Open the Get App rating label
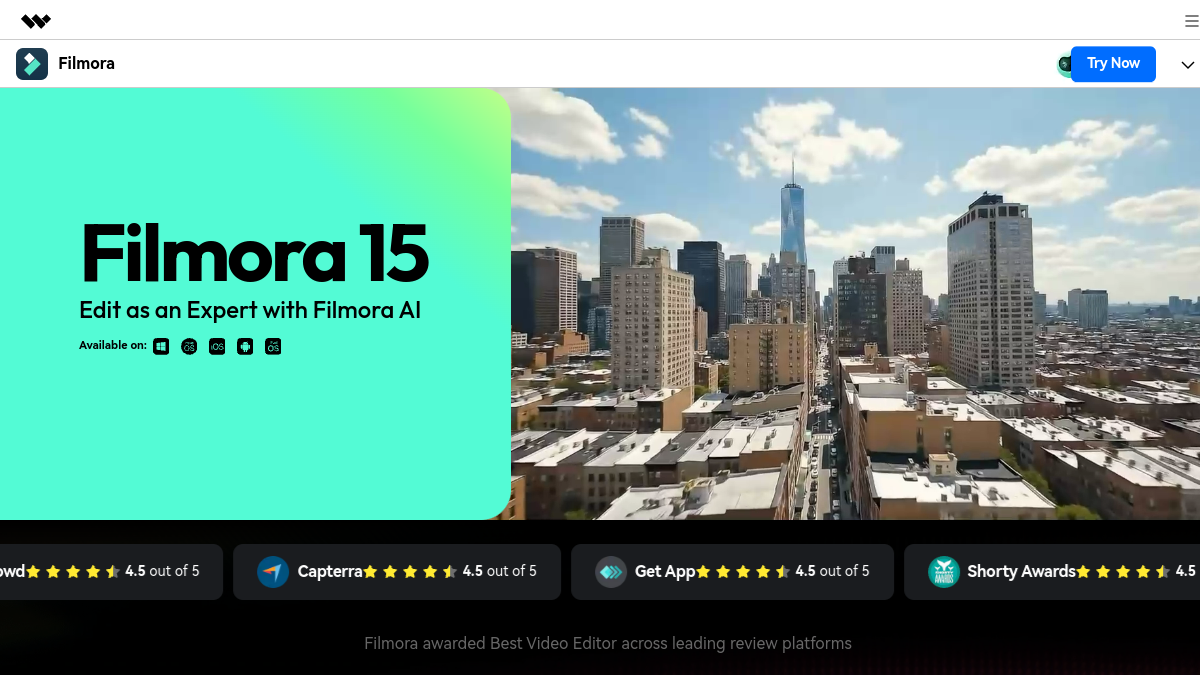Viewport: 1200px width, 675px height. (x=665, y=572)
